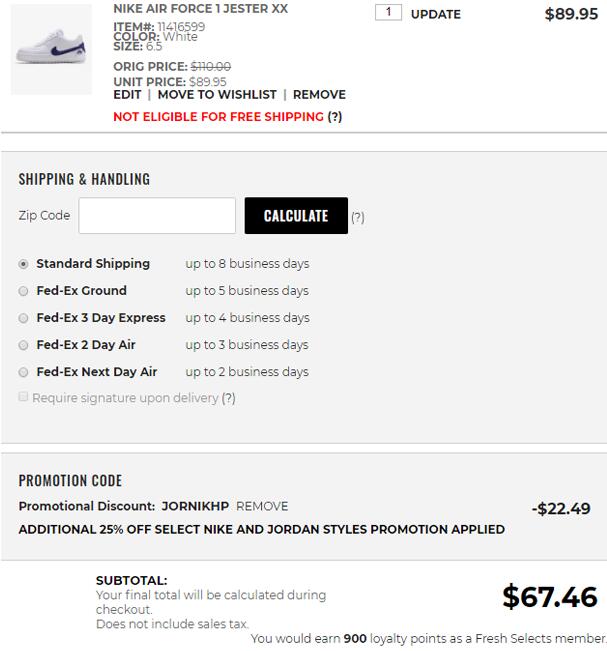This screenshot has width=607, height=651.
Task: Choose Fed-Ex 2 Day Air shipping
Action: point(24,345)
